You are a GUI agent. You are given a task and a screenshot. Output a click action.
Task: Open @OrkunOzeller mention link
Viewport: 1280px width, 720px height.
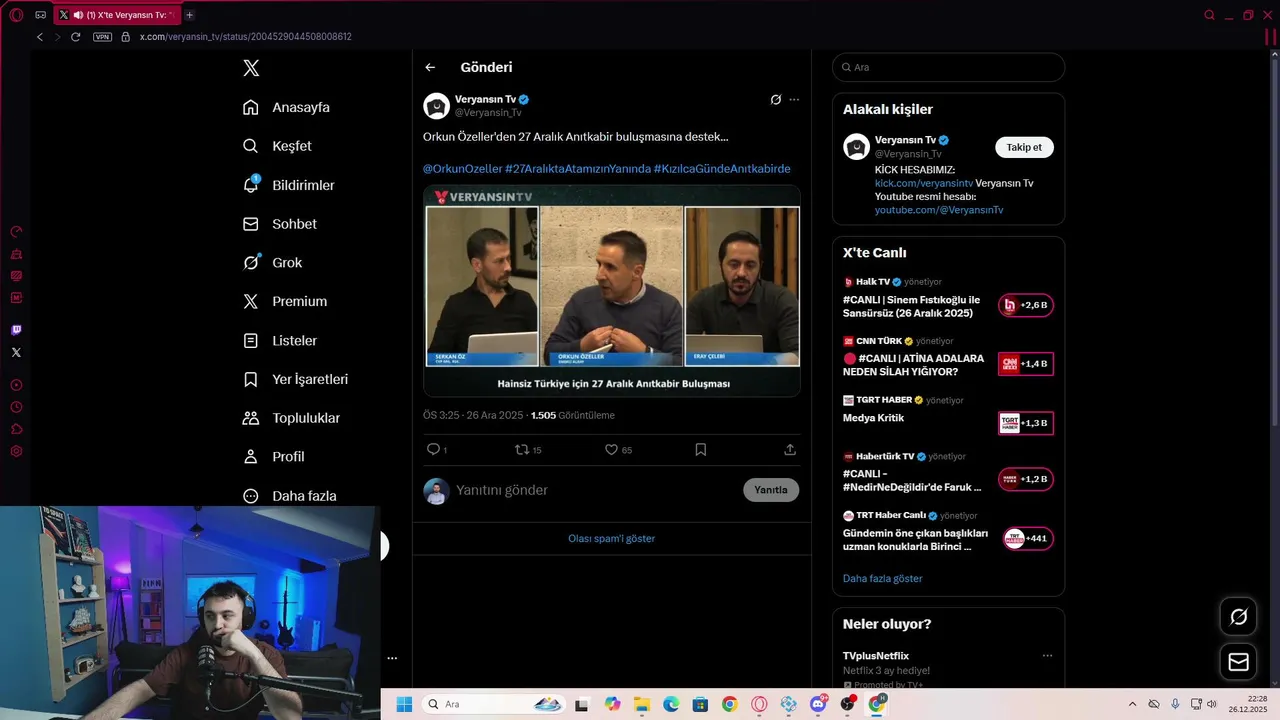462,169
